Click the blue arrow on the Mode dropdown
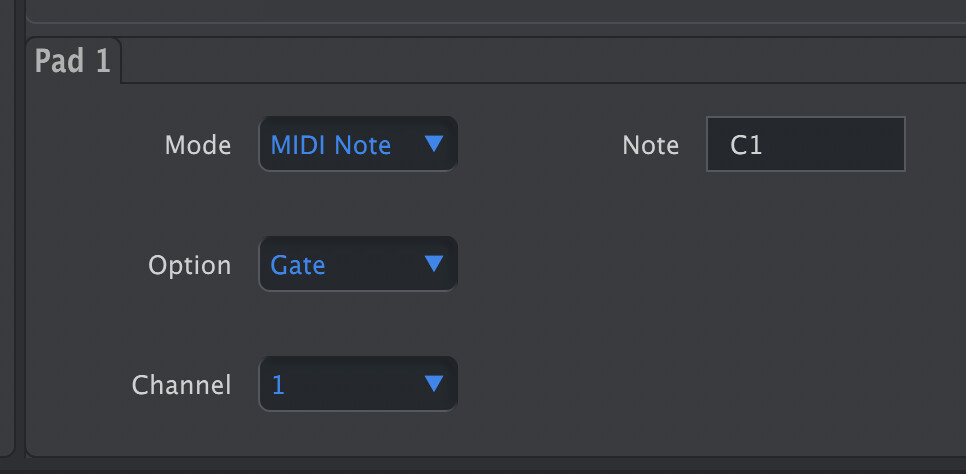Image resolution: width=966 pixels, height=474 pixels. (x=433, y=145)
